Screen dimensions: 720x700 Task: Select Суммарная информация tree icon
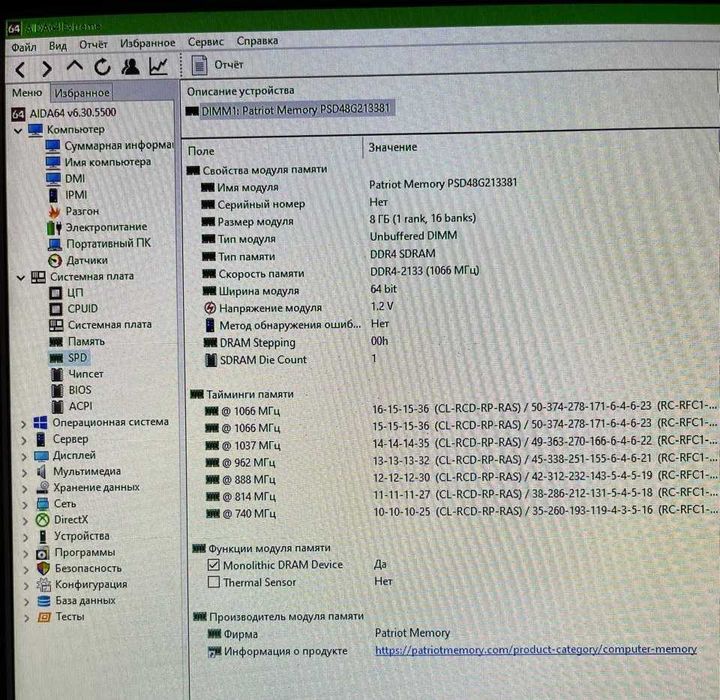52,146
